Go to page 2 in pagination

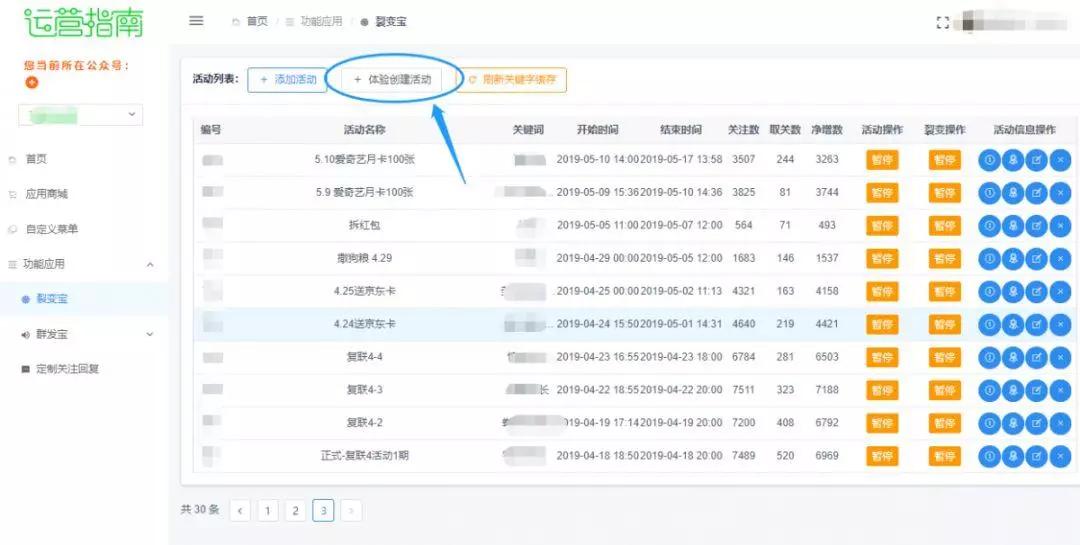click(x=295, y=511)
